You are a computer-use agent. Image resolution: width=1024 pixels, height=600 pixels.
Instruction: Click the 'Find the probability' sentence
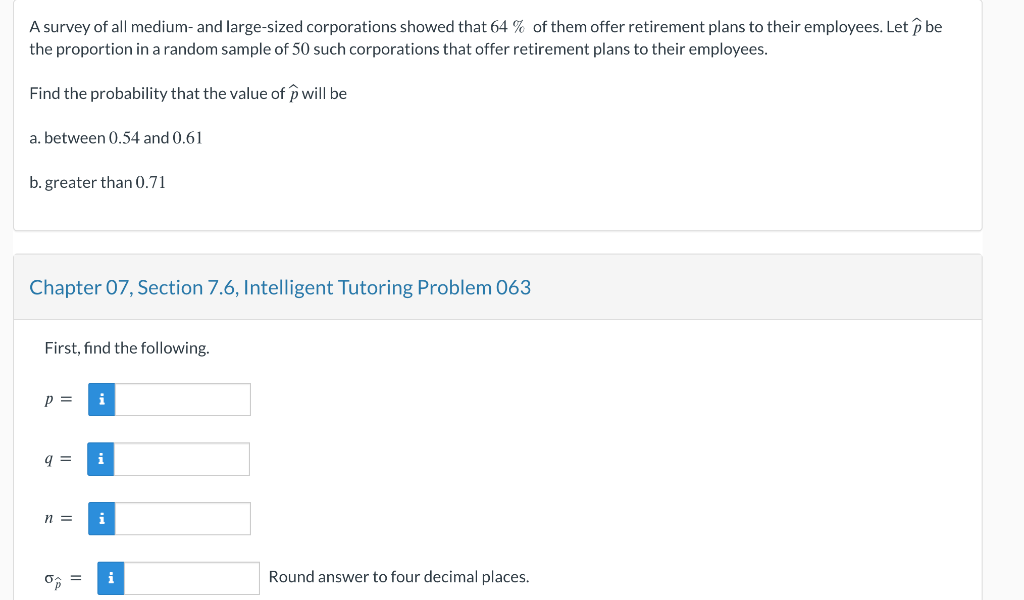point(188,94)
